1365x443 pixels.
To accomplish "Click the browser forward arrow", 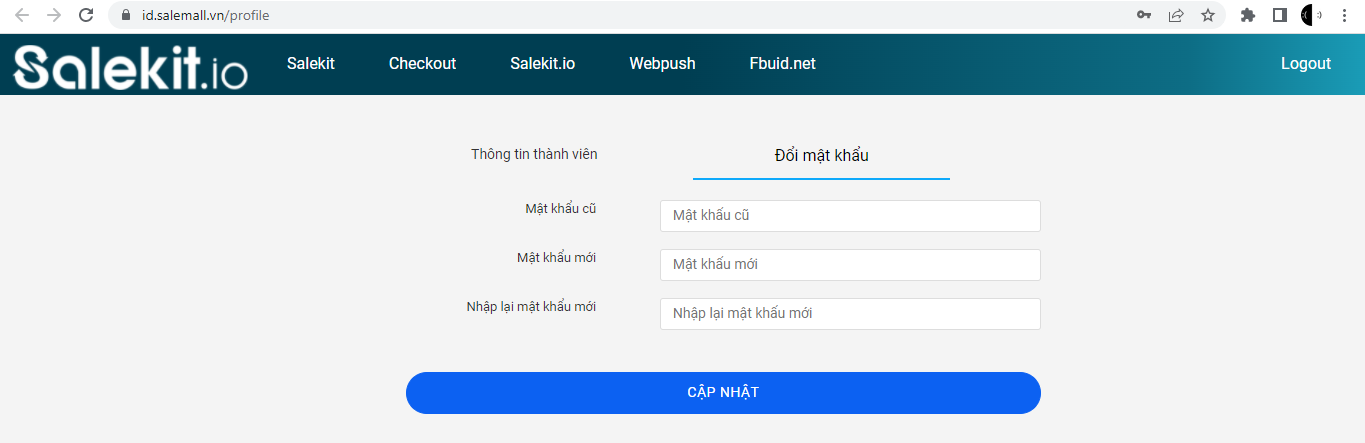I will [54, 15].
